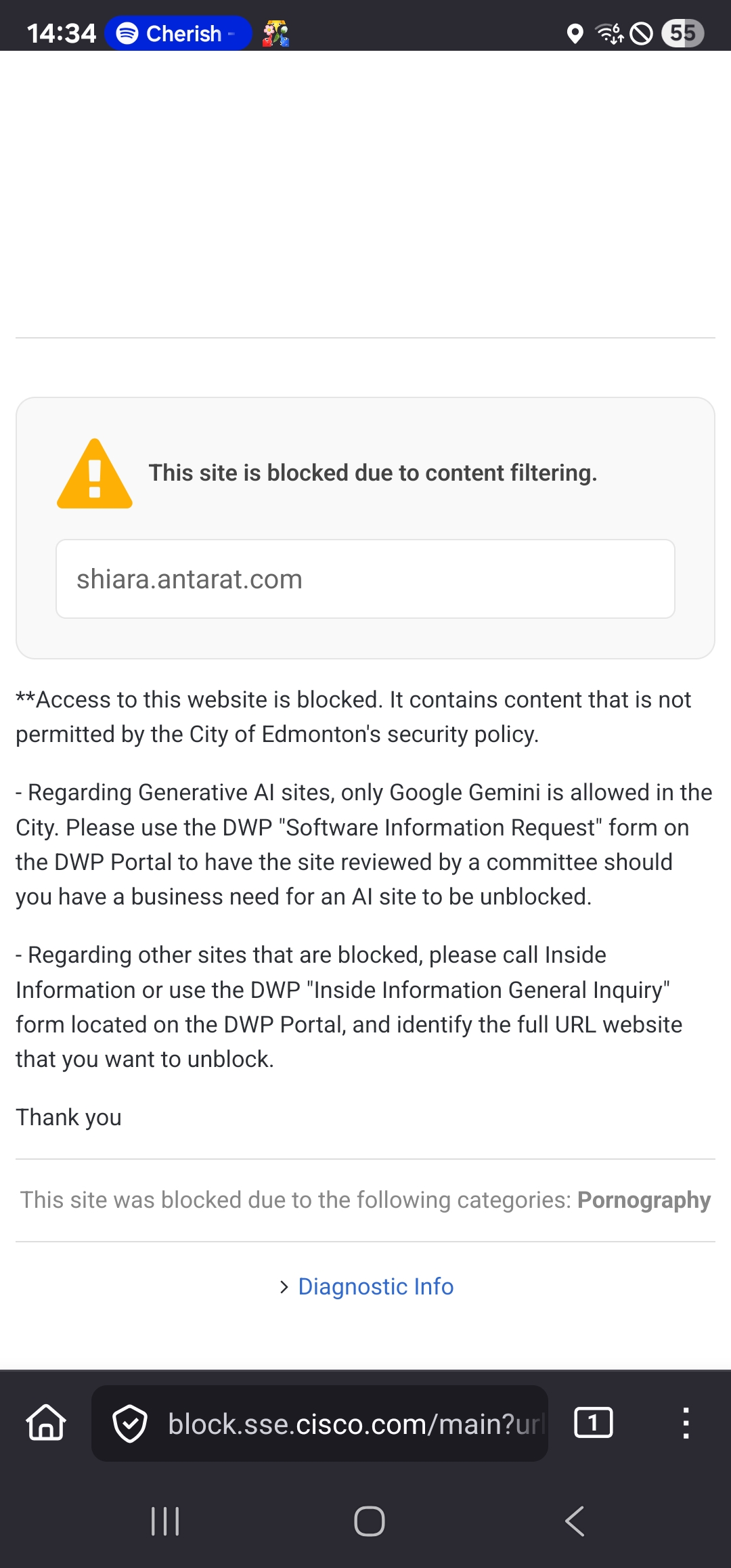Tap the shield site security icon
The height and width of the screenshot is (1568, 731).
tap(129, 1423)
